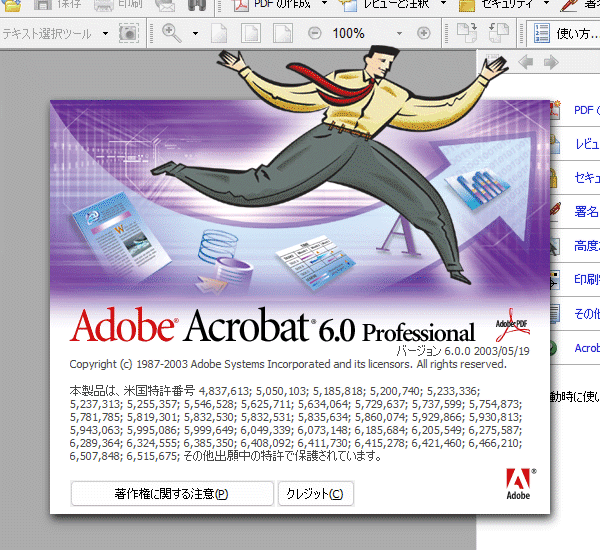This screenshot has height=550, width=600.
Task: Click the 保存 save floppy icon
Action: coord(42,5)
